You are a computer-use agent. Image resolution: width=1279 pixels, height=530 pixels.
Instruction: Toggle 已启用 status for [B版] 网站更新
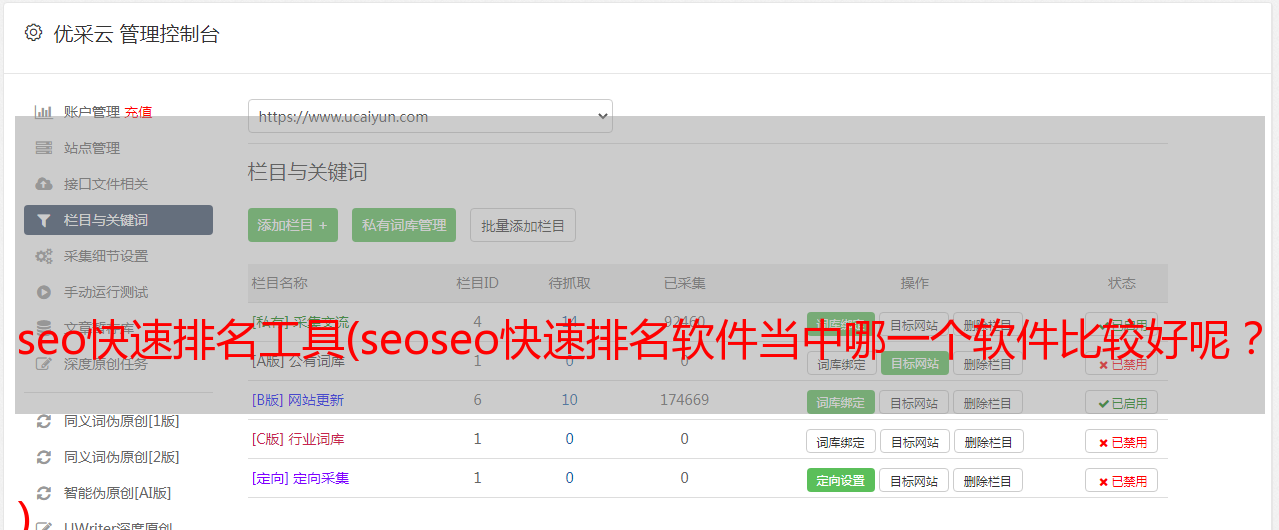(1121, 403)
